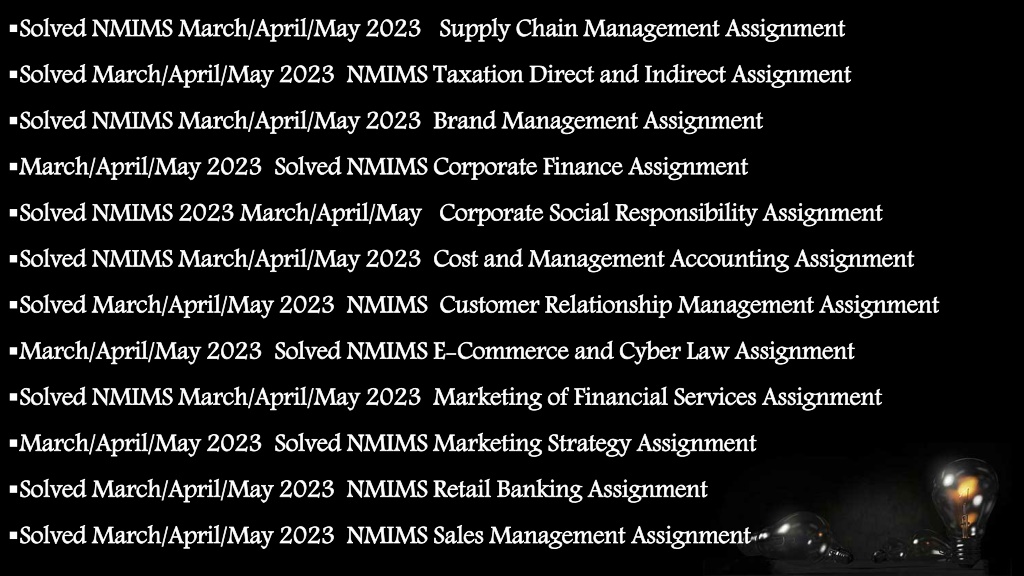Click the Marketing Strategy Assignment line
Screen dimensions: 1024x576
pos(383,443)
